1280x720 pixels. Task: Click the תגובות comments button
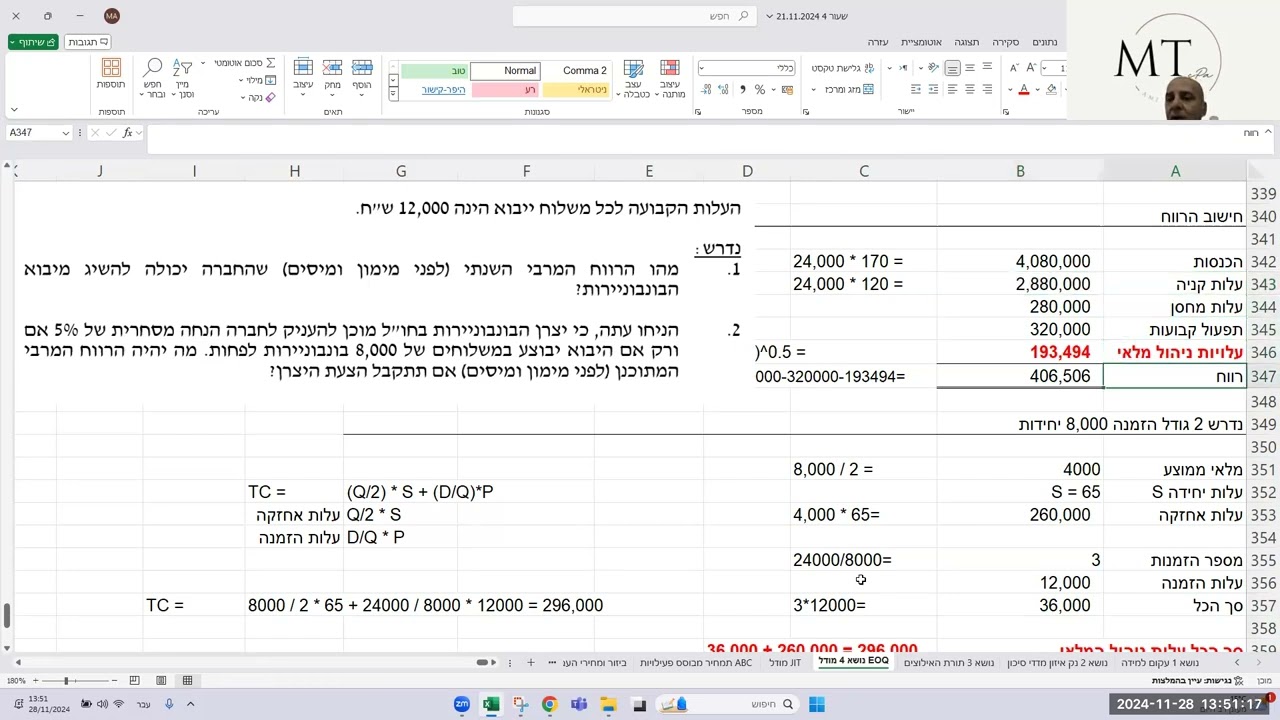click(88, 42)
